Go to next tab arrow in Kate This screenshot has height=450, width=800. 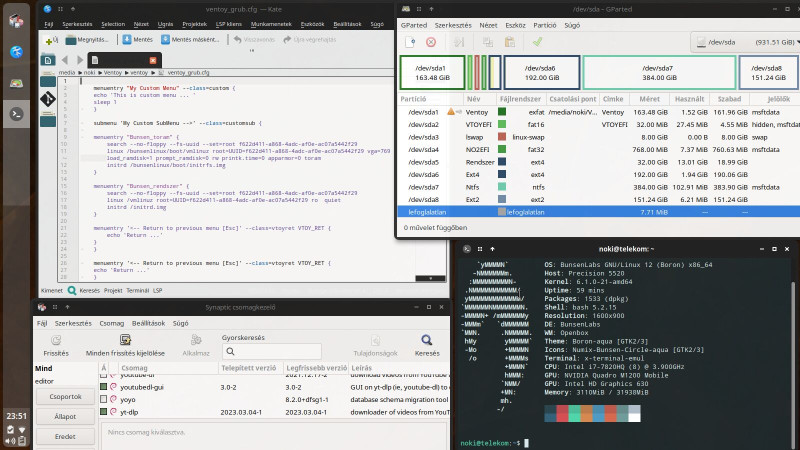click(80, 60)
